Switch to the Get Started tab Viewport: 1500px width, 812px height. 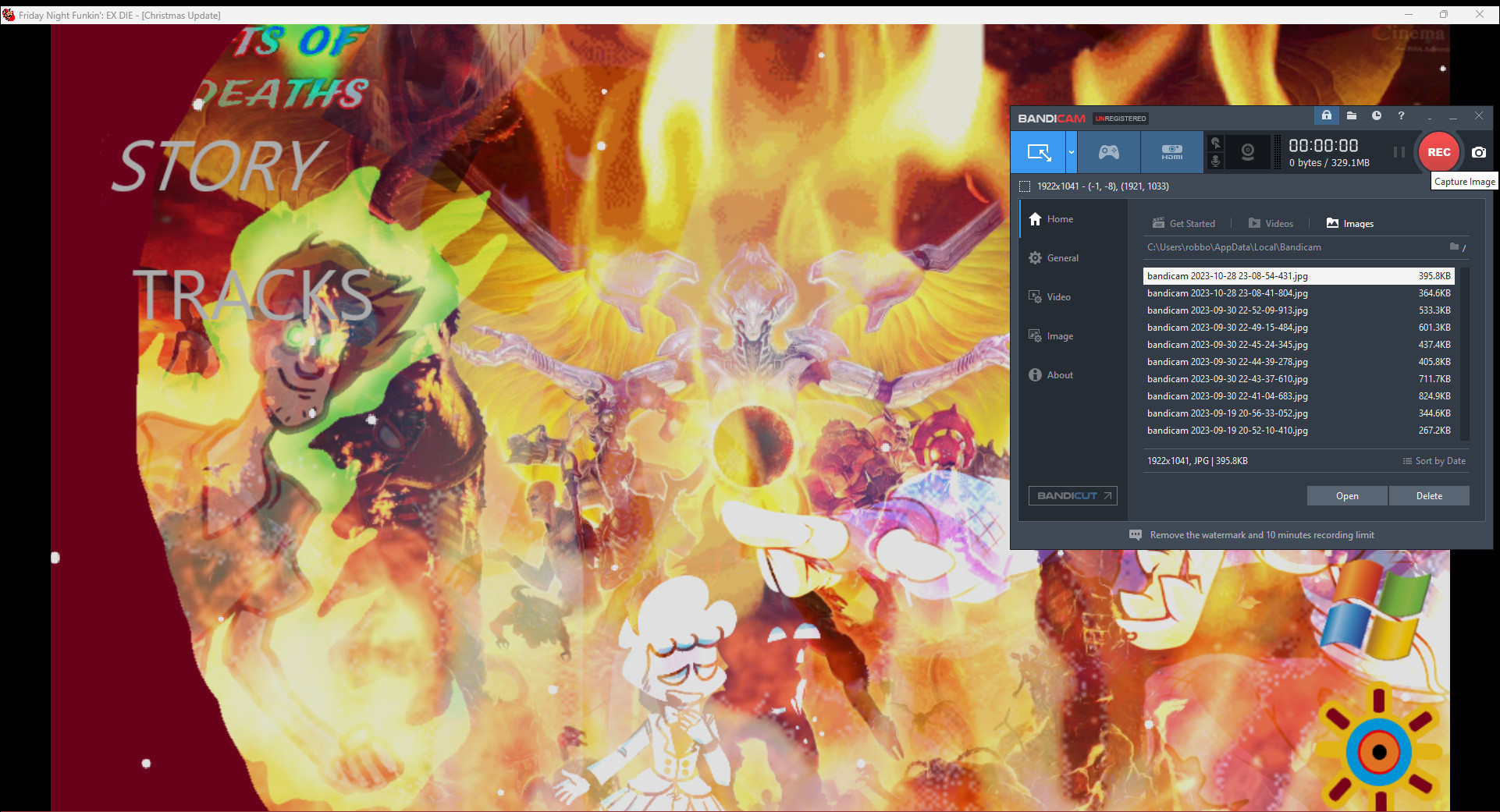pos(1184,224)
